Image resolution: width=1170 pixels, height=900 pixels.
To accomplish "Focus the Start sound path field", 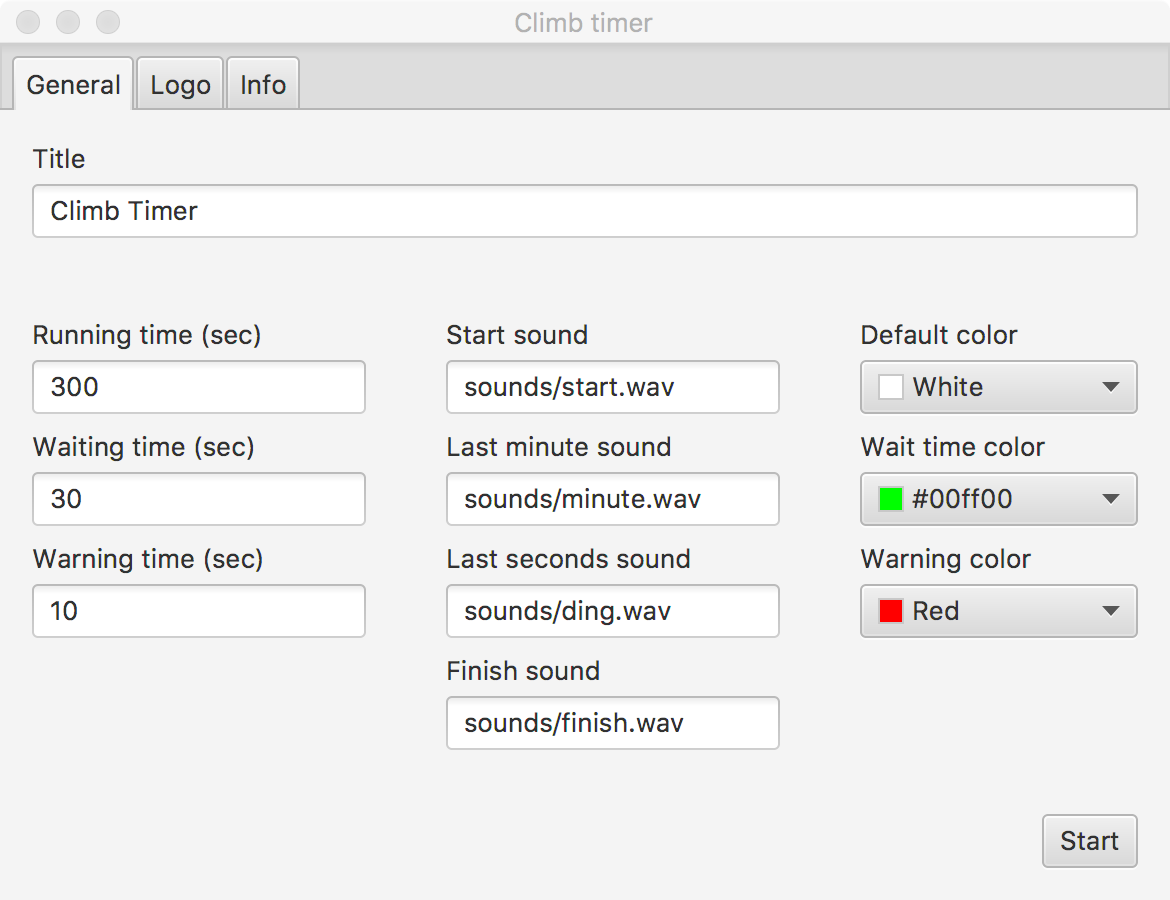I will tap(612, 387).
